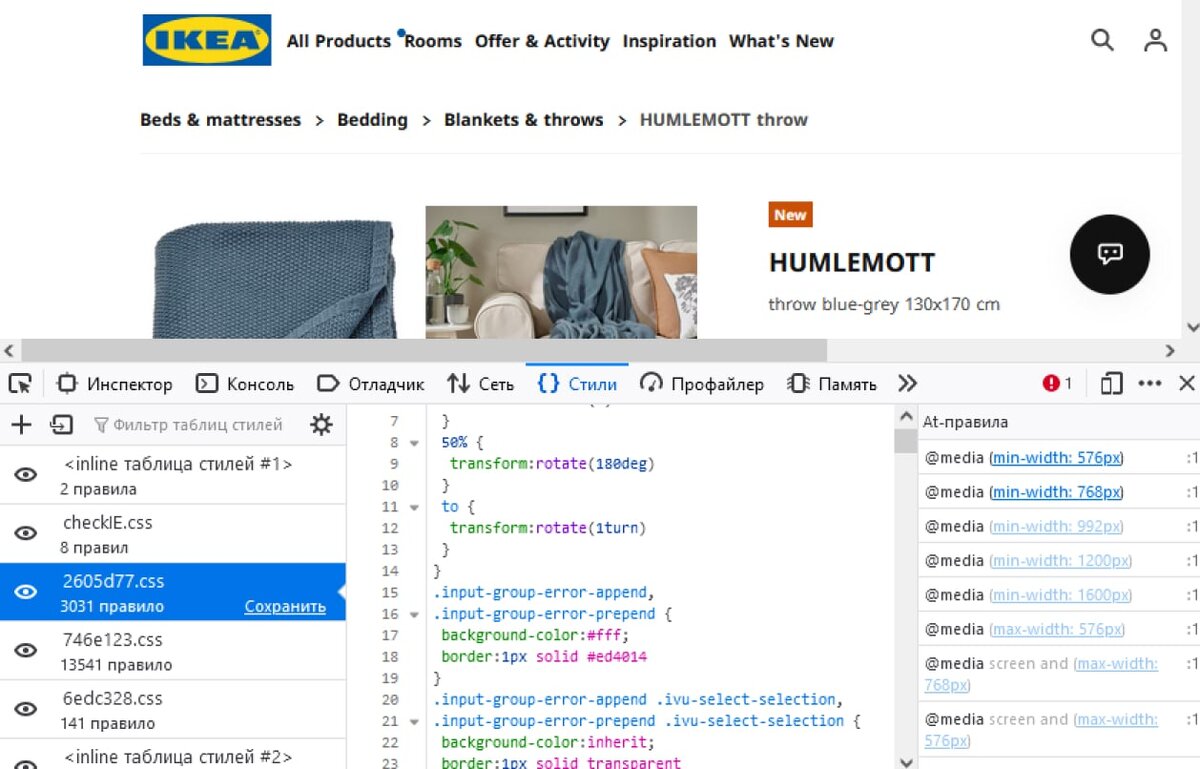The image size is (1200, 769).
Task: Open the chat bubble button
Action: (x=1110, y=254)
